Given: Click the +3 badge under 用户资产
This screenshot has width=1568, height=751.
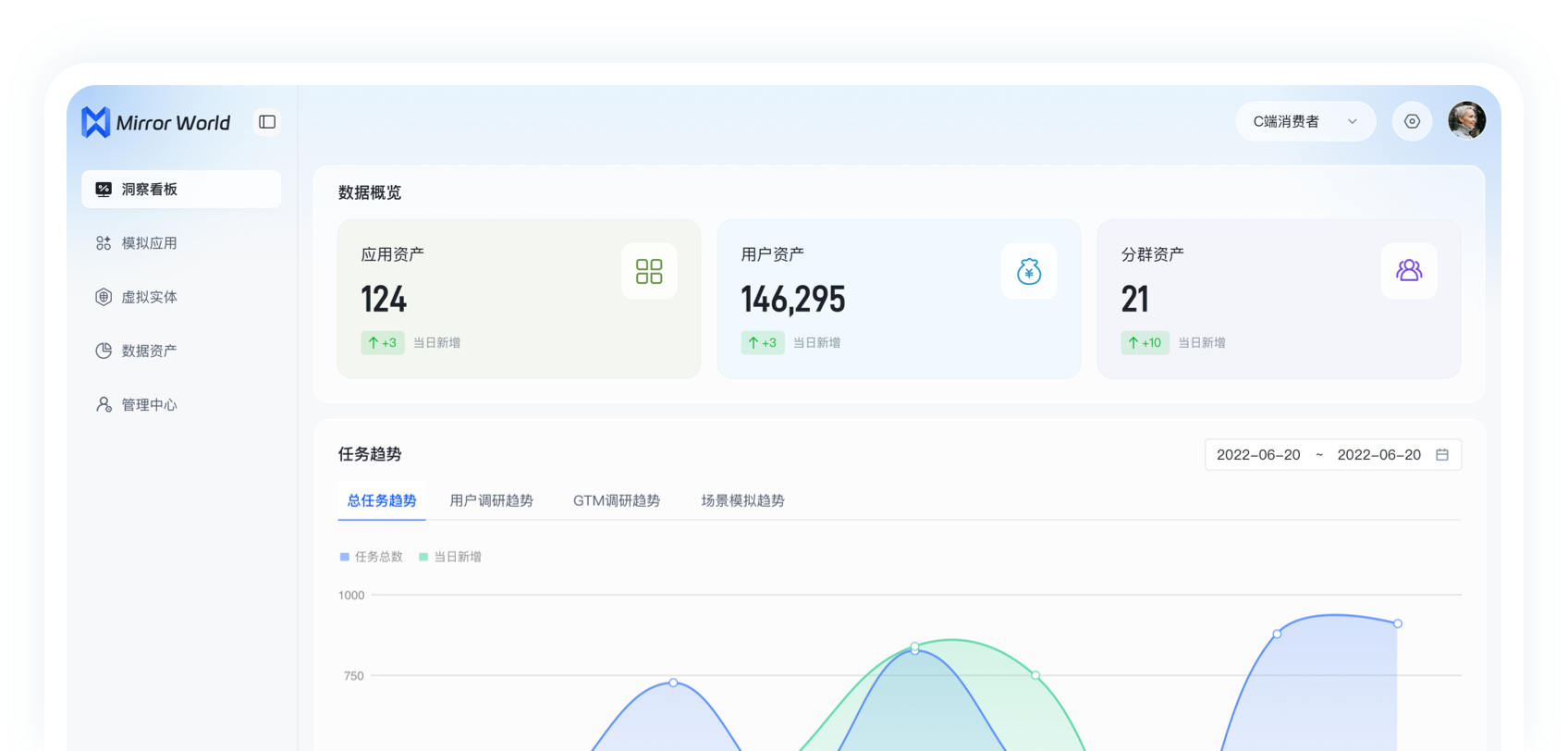Looking at the screenshot, I should point(763,342).
